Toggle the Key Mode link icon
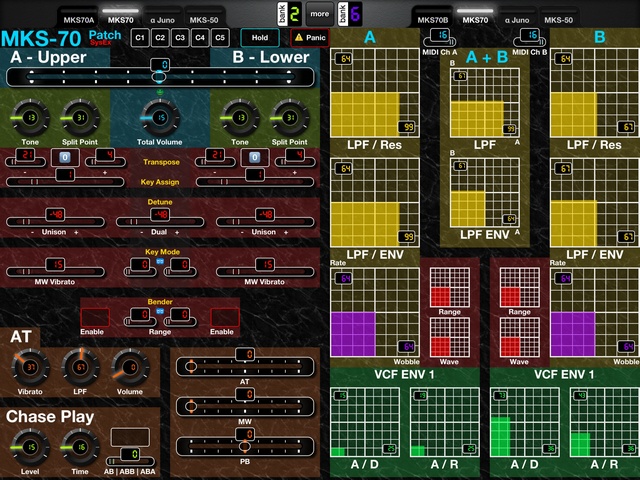This screenshot has height=480, width=640. pos(160,261)
